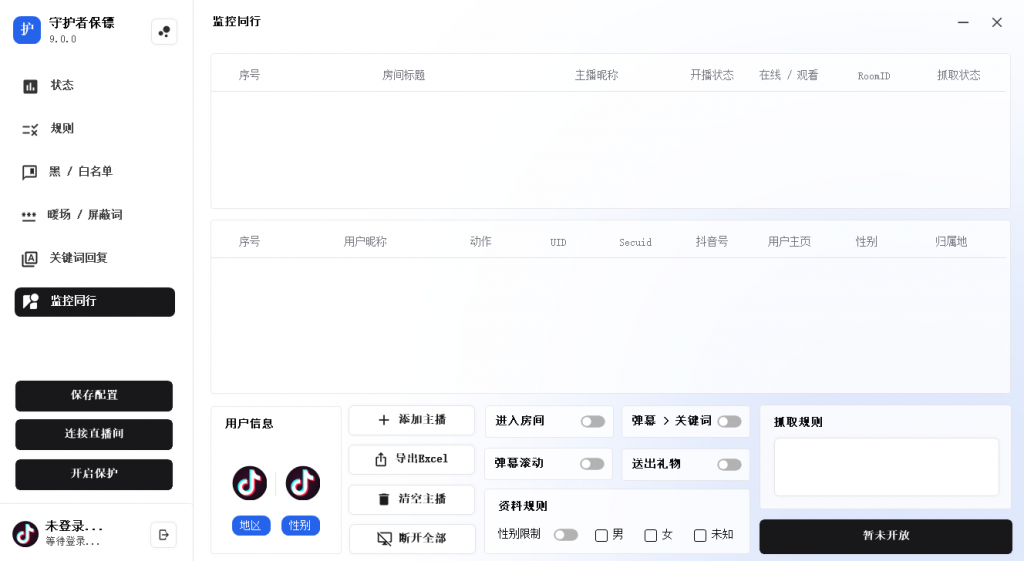Click the TikTok avatar at bottom-left
Viewport: 1024px width, 561px height.
click(x=26, y=534)
